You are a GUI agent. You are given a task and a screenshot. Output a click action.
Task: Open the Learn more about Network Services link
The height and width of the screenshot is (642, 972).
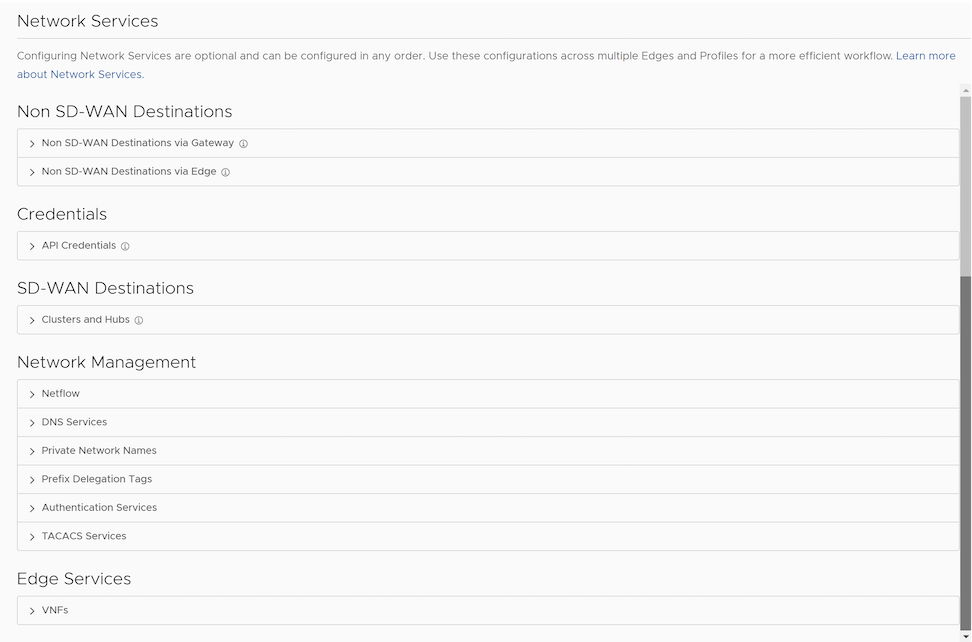click(x=925, y=56)
